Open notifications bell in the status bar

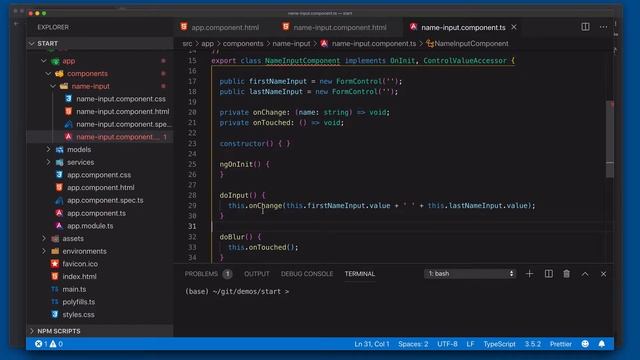point(602,344)
